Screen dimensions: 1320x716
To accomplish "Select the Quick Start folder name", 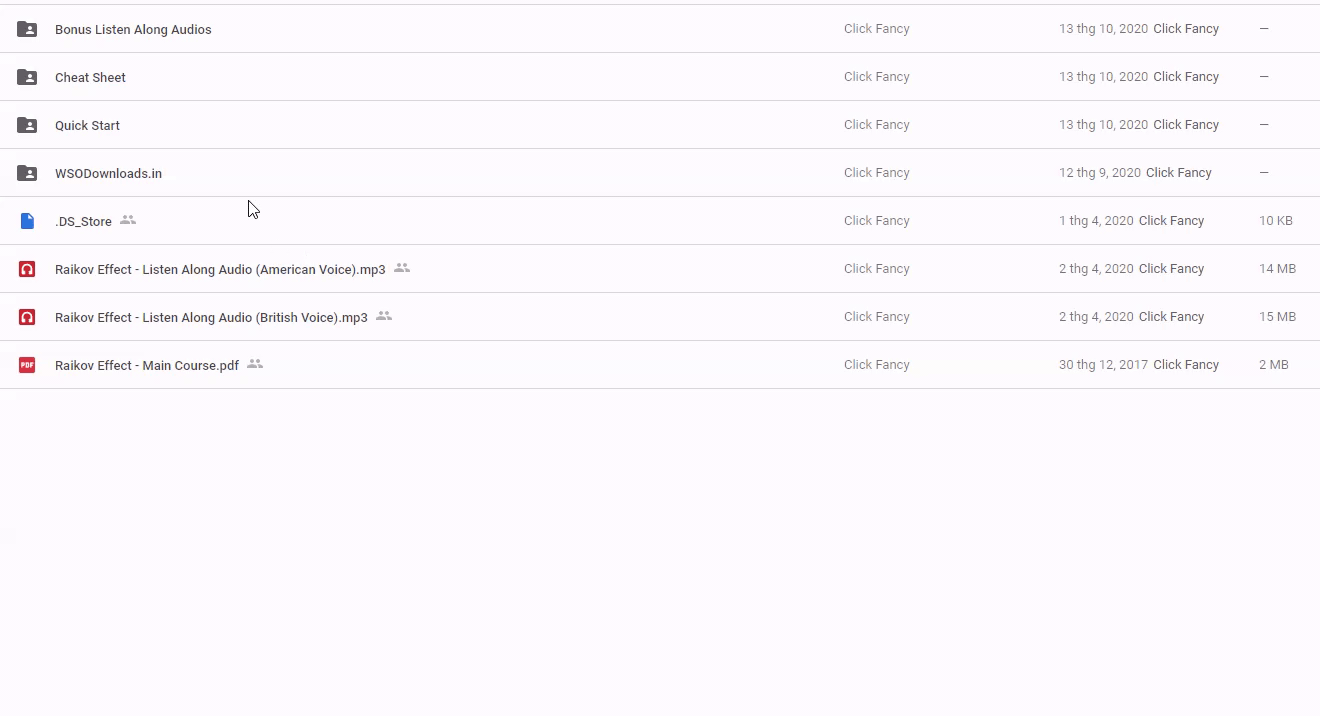I will click(x=87, y=126).
